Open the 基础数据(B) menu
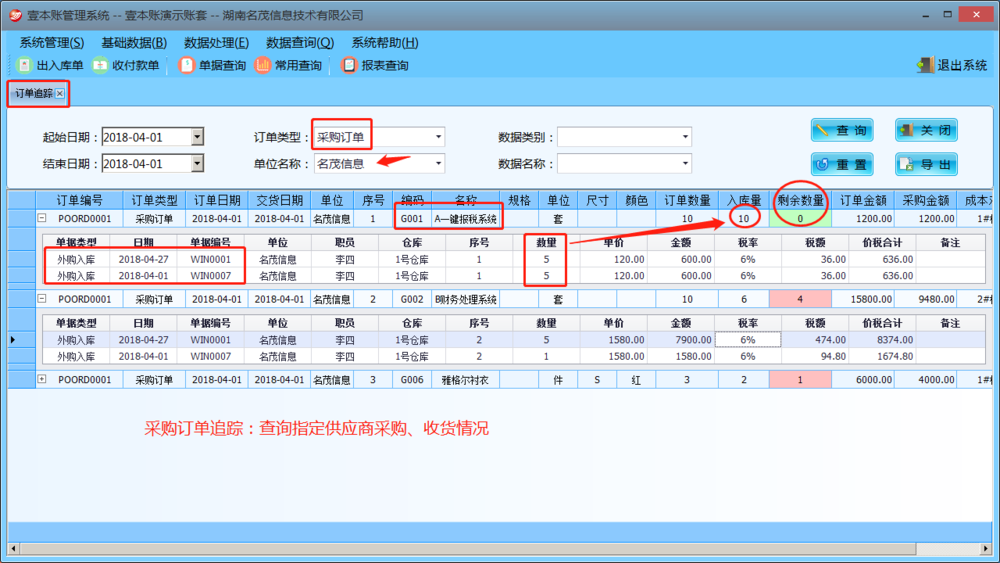The width and height of the screenshot is (1000, 563). coord(134,43)
